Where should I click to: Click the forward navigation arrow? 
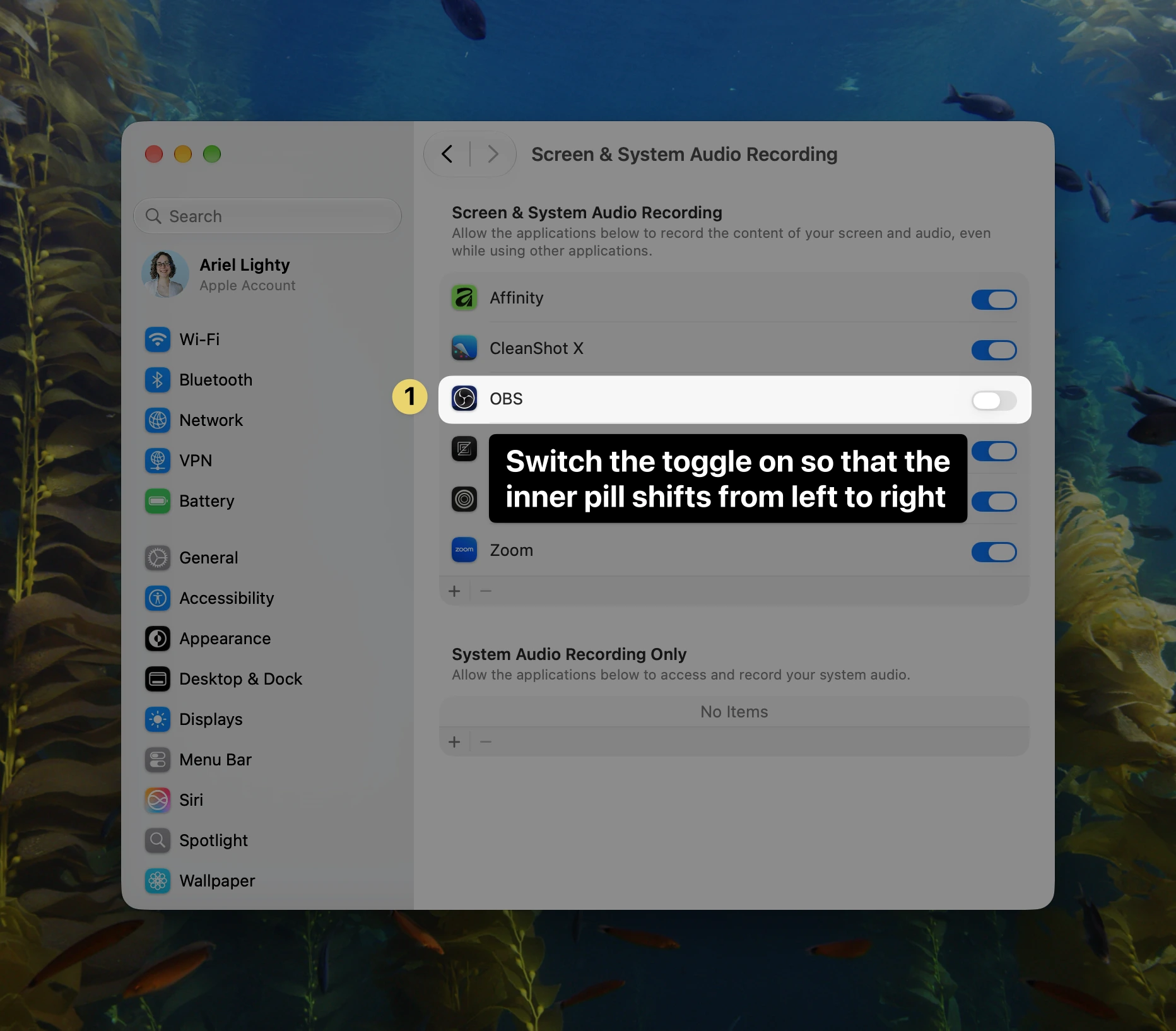pyautogui.click(x=493, y=154)
